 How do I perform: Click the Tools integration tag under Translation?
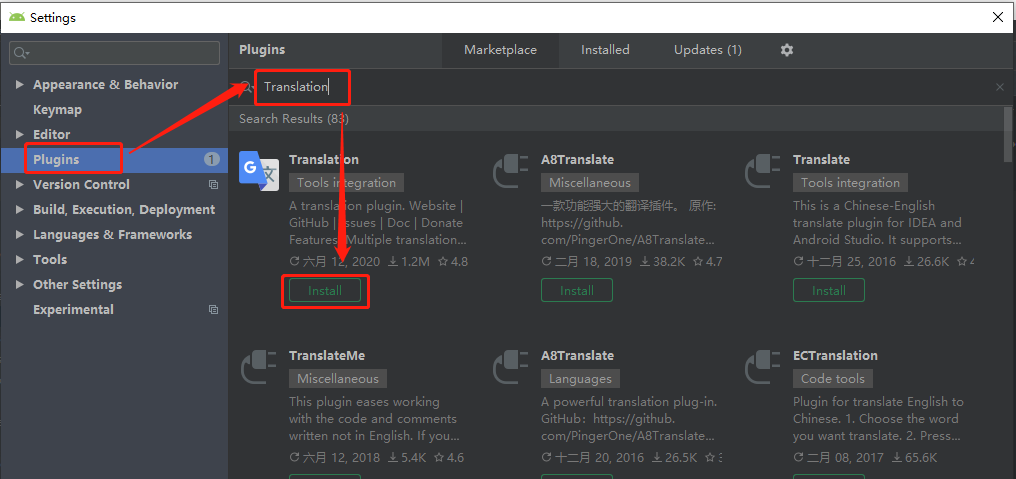346,183
